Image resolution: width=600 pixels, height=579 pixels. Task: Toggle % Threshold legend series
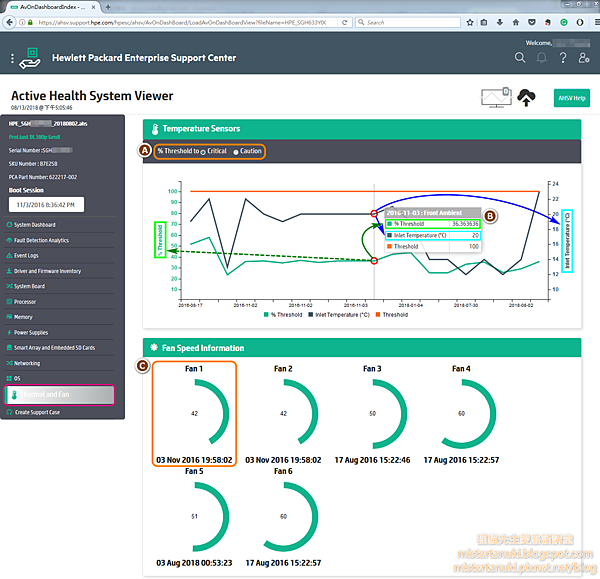click(x=283, y=315)
